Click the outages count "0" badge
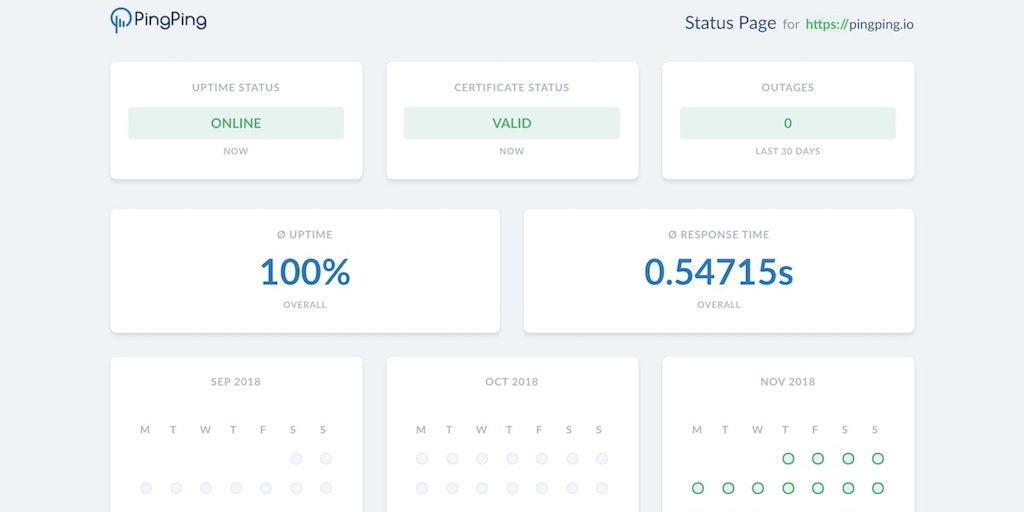The height and width of the screenshot is (512, 1024). 788,123
